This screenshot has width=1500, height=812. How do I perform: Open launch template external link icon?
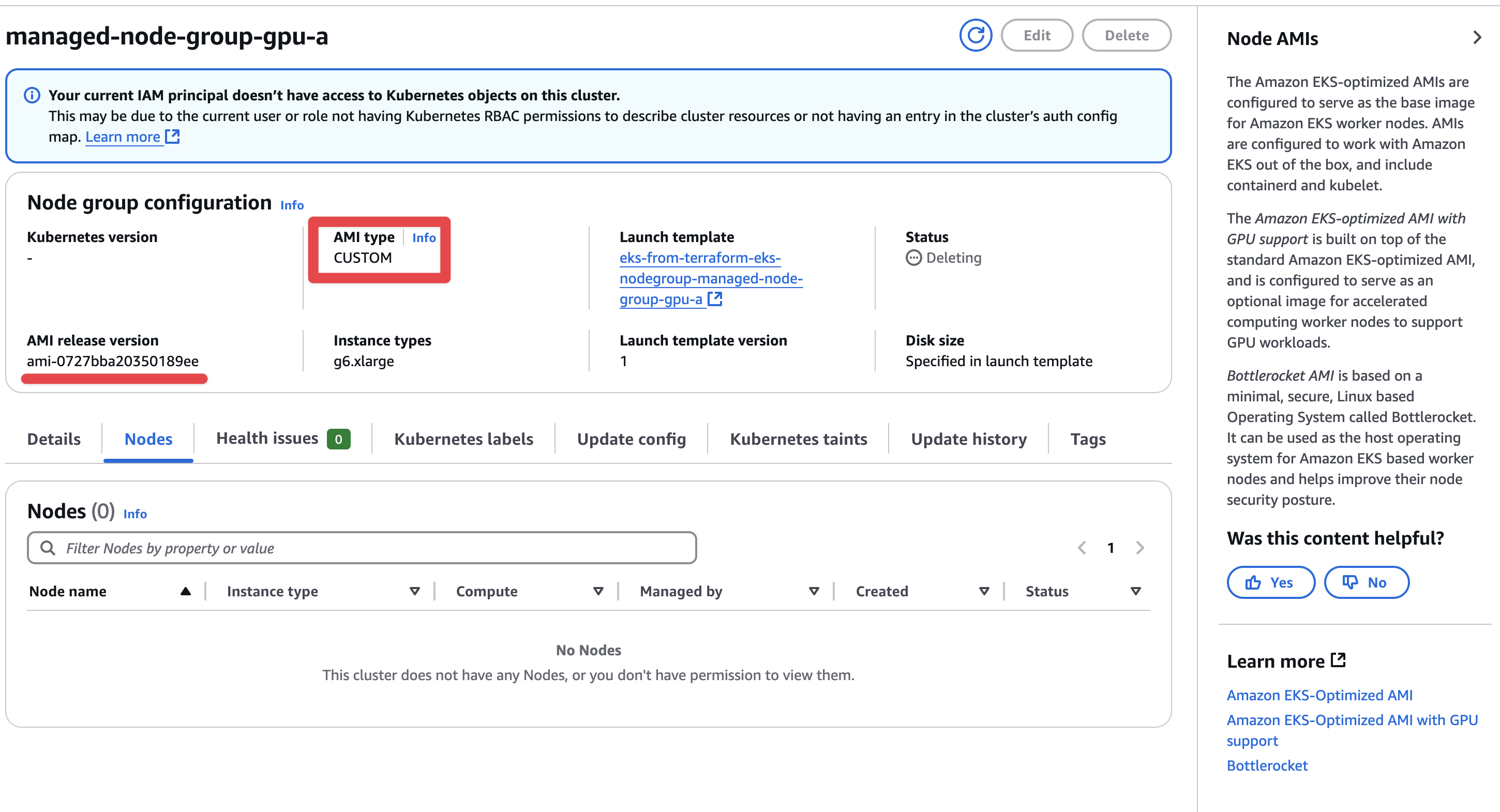click(714, 299)
